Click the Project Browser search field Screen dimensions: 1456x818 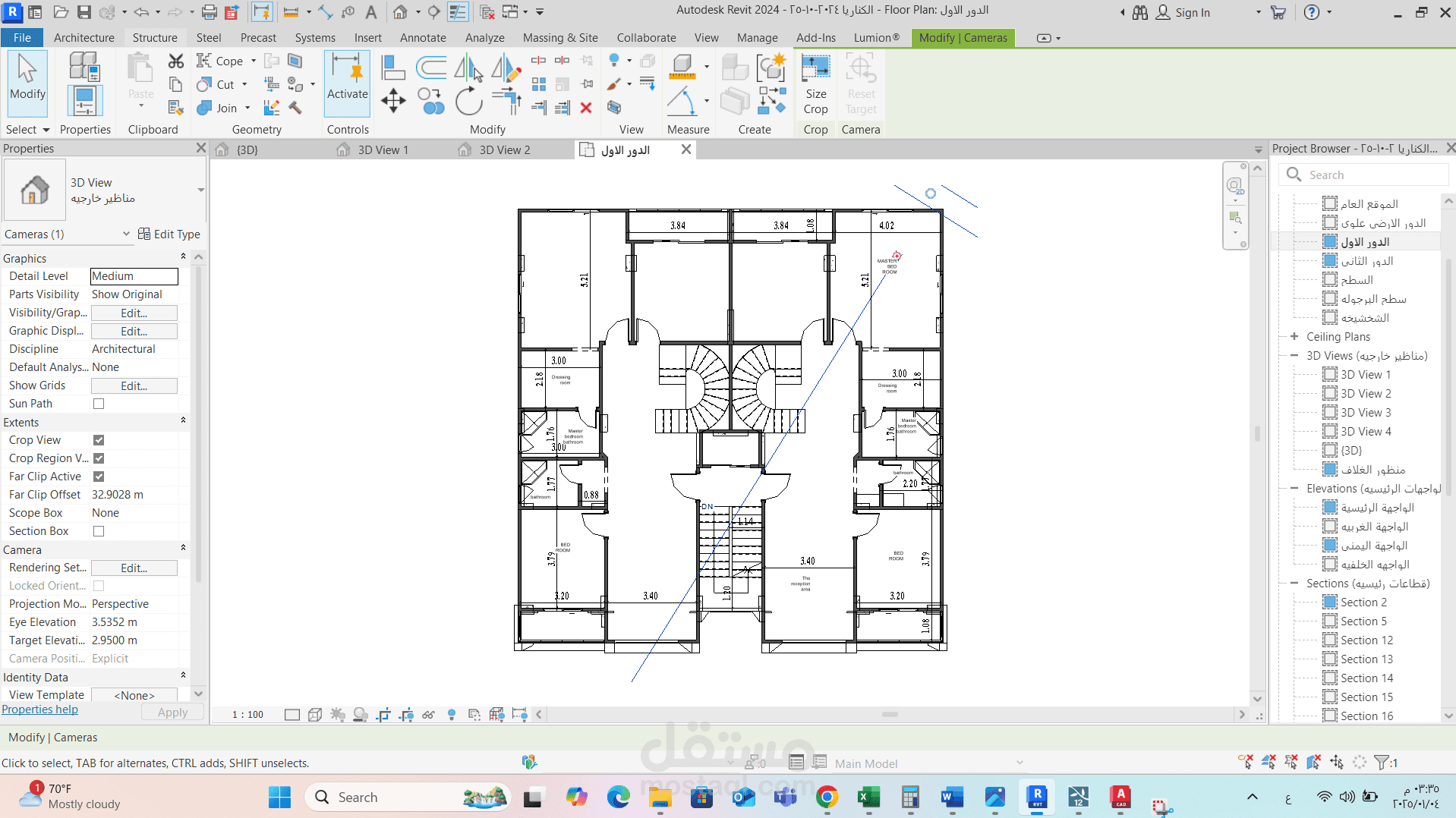click(1365, 175)
